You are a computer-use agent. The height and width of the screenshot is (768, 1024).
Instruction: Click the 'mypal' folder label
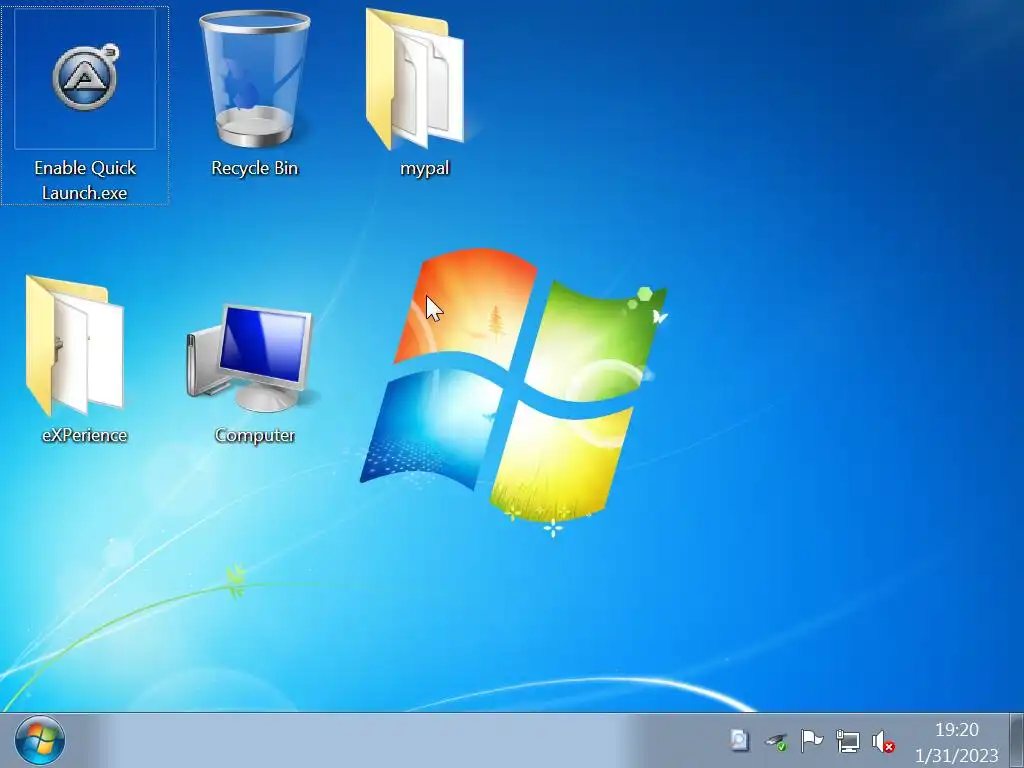click(424, 168)
